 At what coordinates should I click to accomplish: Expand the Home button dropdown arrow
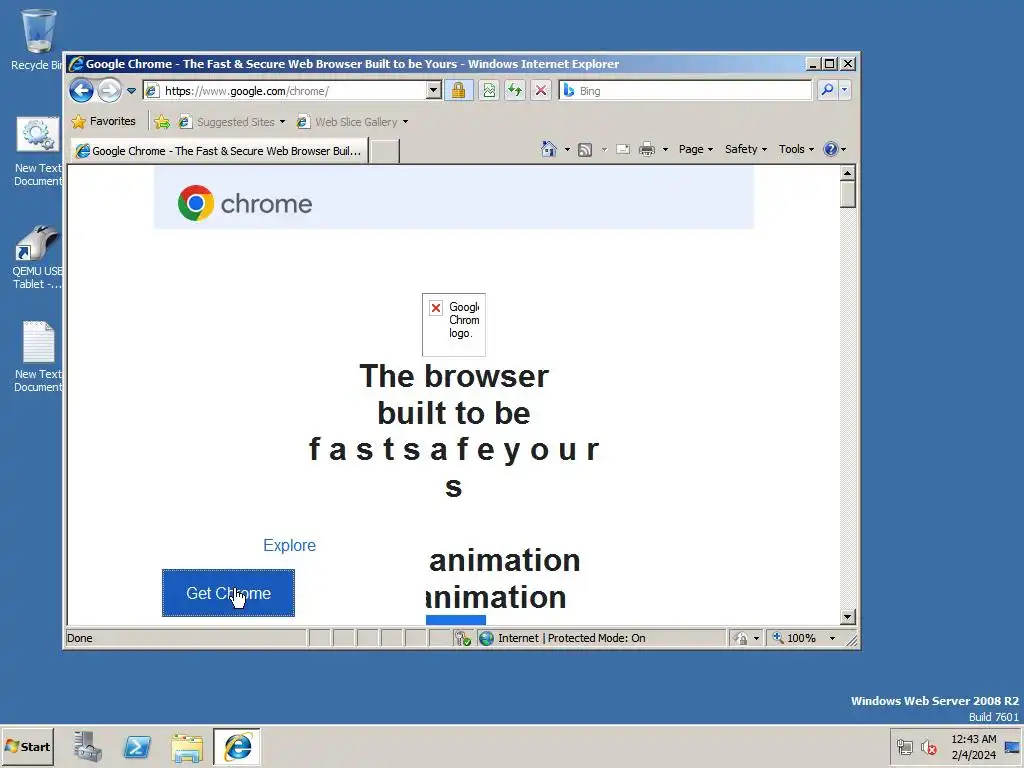pyautogui.click(x=568, y=150)
